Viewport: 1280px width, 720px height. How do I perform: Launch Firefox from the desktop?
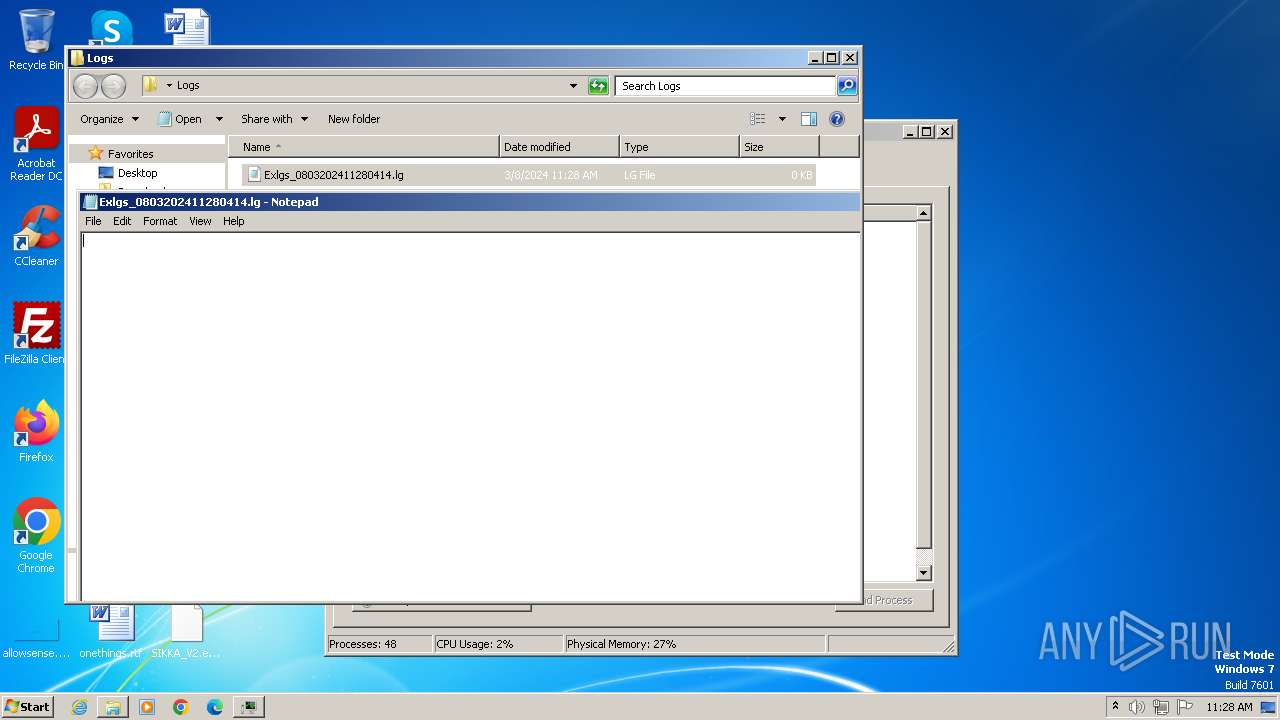pyautogui.click(x=36, y=432)
